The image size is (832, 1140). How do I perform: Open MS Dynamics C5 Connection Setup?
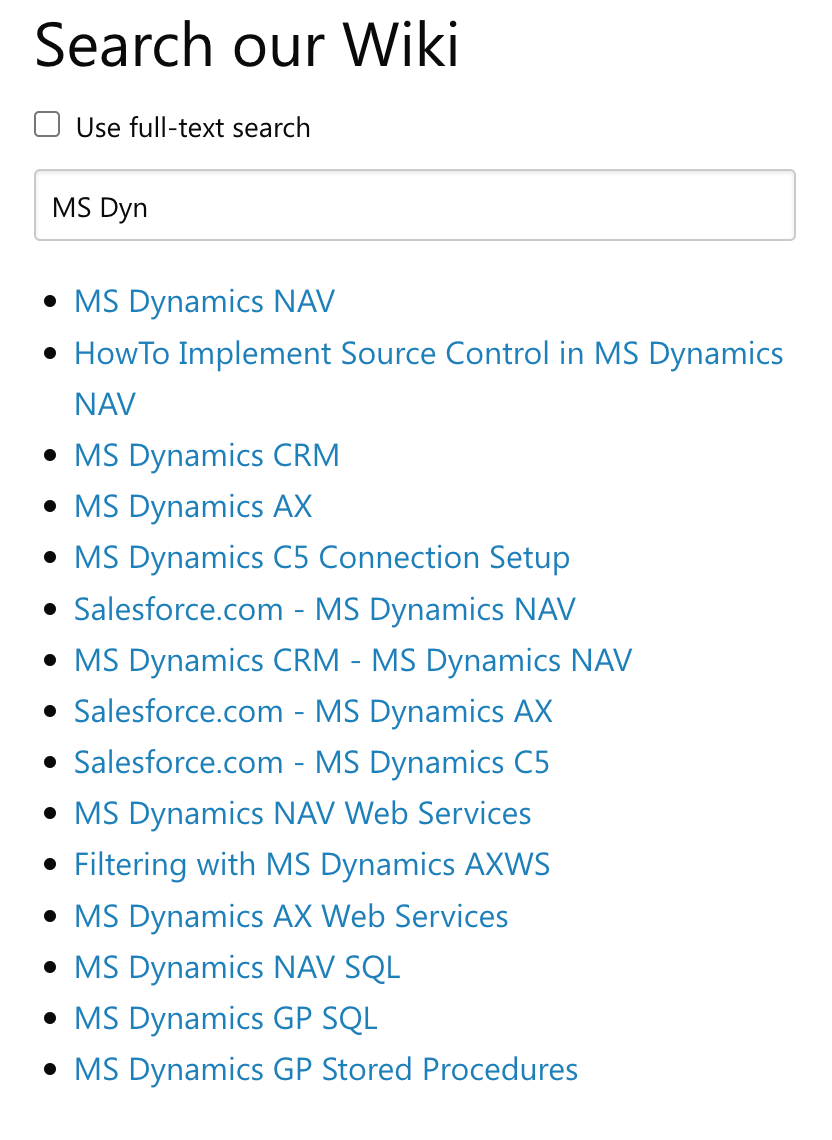point(321,558)
